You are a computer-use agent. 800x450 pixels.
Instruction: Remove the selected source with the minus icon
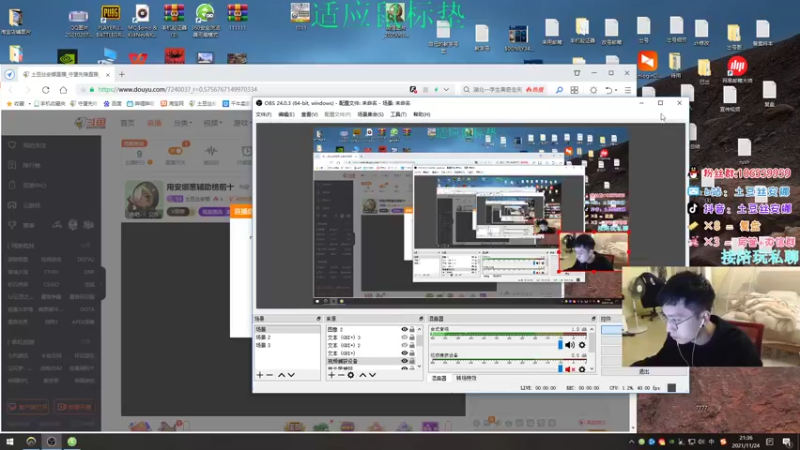(341, 375)
